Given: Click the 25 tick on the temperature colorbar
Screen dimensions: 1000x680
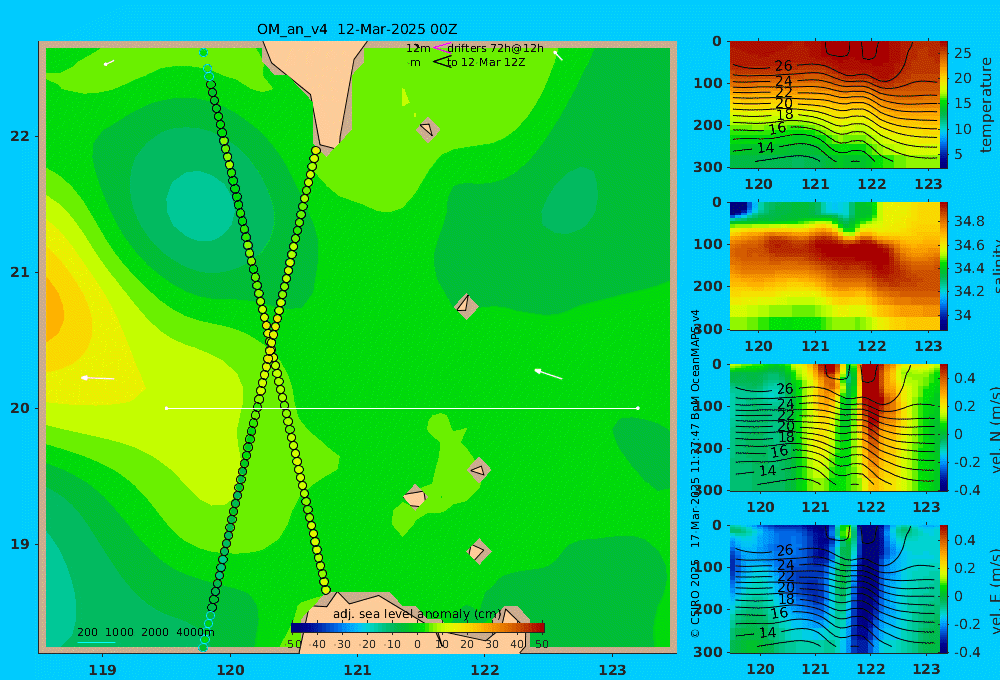Looking at the screenshot, I should click(x=963, y=54).
